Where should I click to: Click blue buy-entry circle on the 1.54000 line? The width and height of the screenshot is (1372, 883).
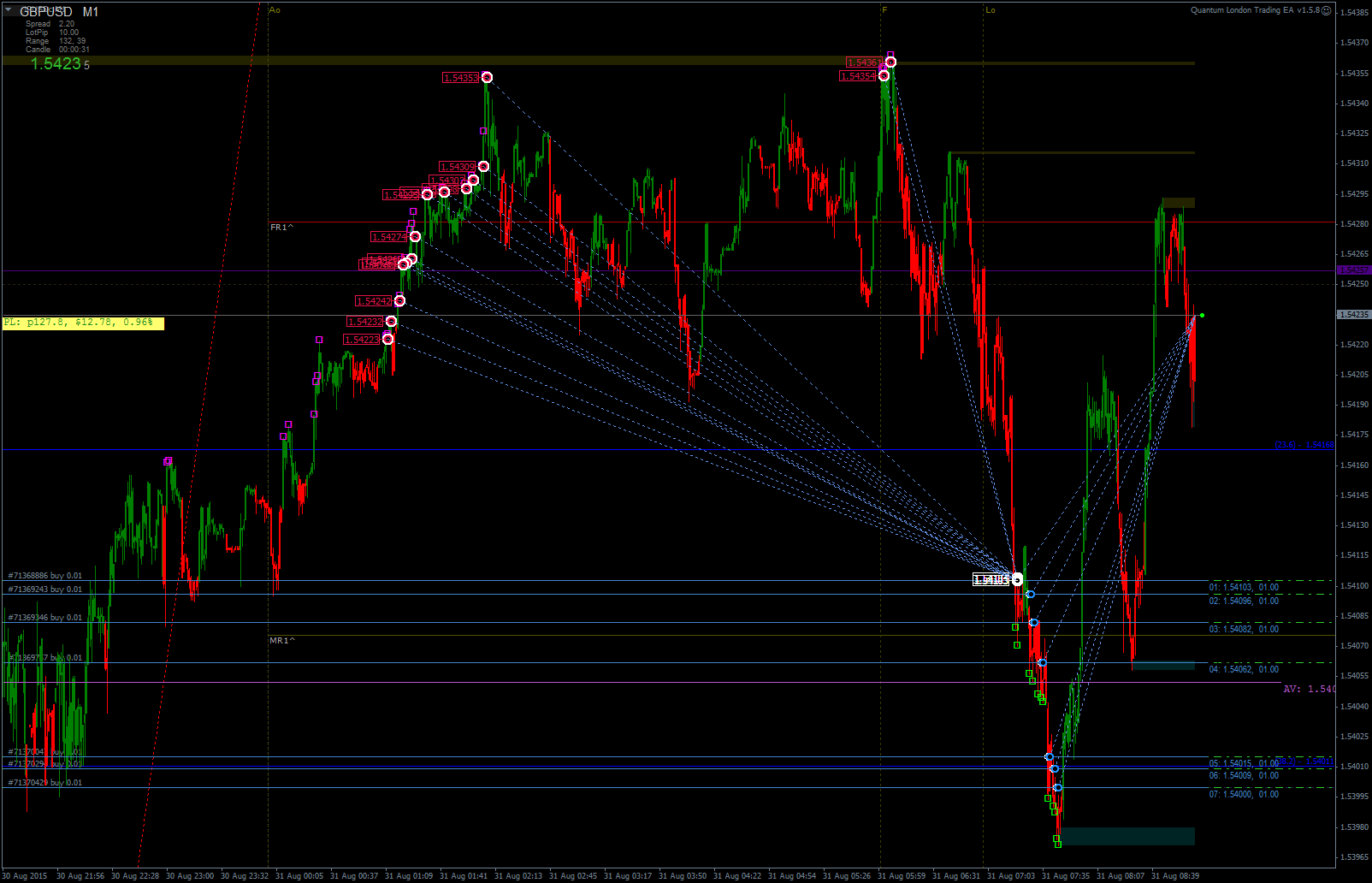[x=1058, y=787]
